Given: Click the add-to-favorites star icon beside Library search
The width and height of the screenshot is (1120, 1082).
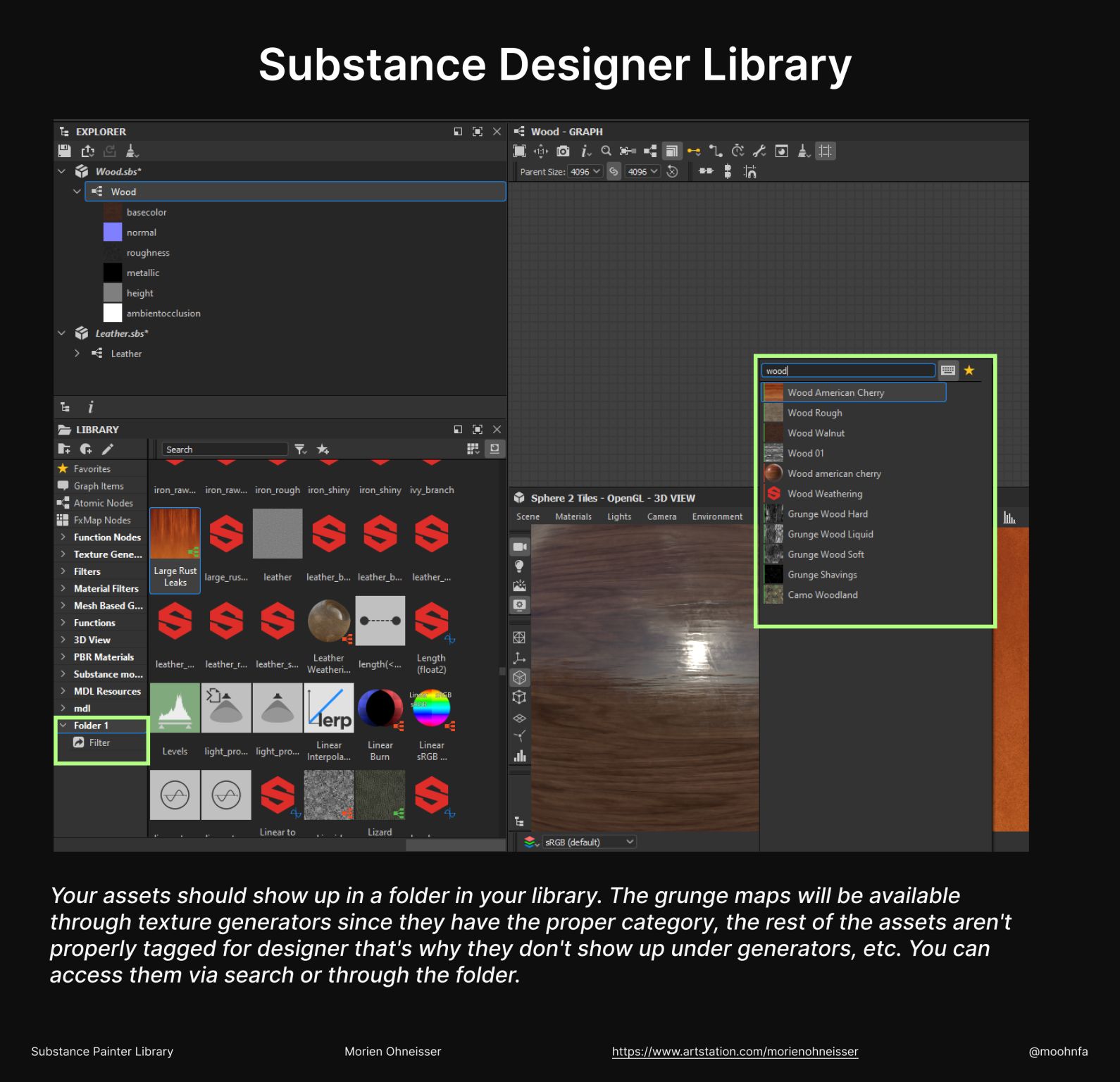Looking at the screenshot, I should pos(323,449).
